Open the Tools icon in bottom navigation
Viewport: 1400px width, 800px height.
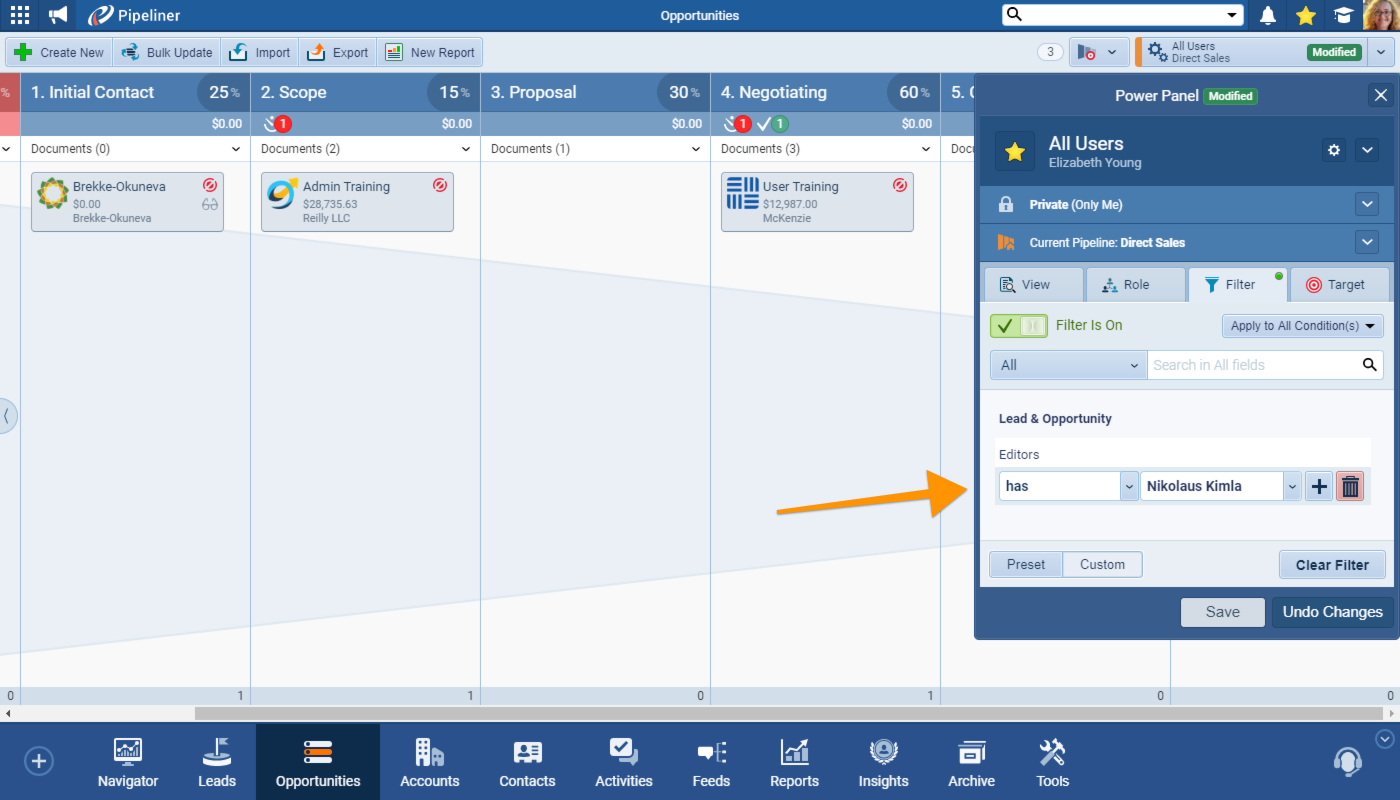(x=1052, y=763)
